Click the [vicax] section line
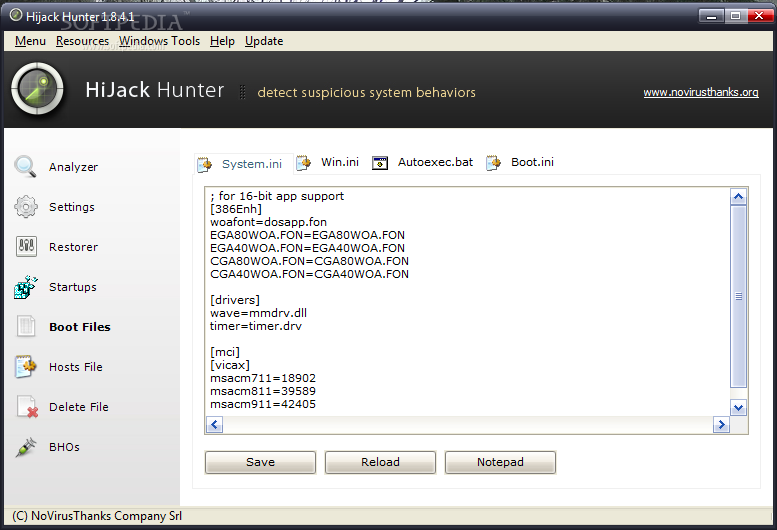777x530 pixels. tap(230, 365)
